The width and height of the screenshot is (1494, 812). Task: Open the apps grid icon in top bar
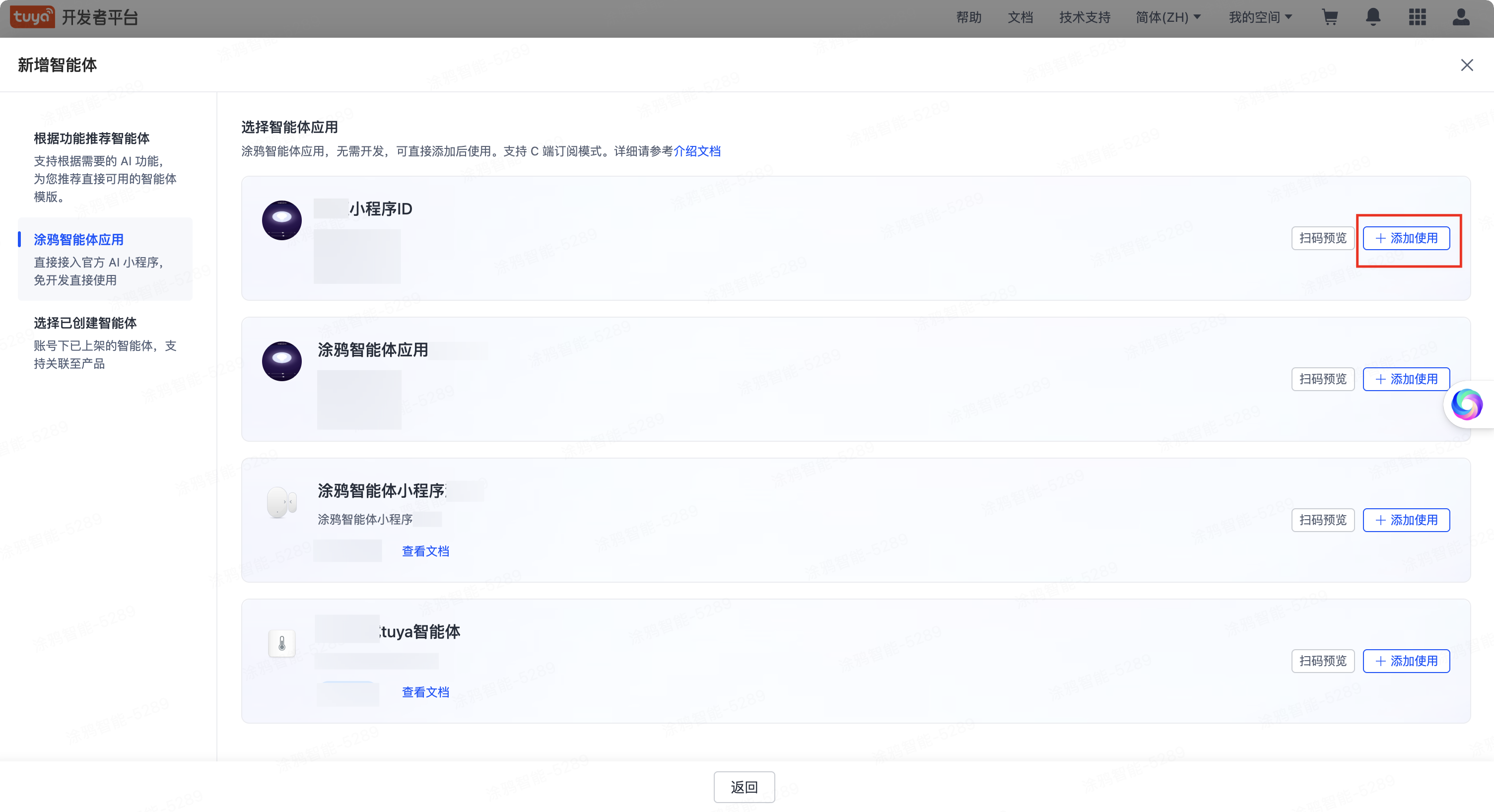[1417, 17]
